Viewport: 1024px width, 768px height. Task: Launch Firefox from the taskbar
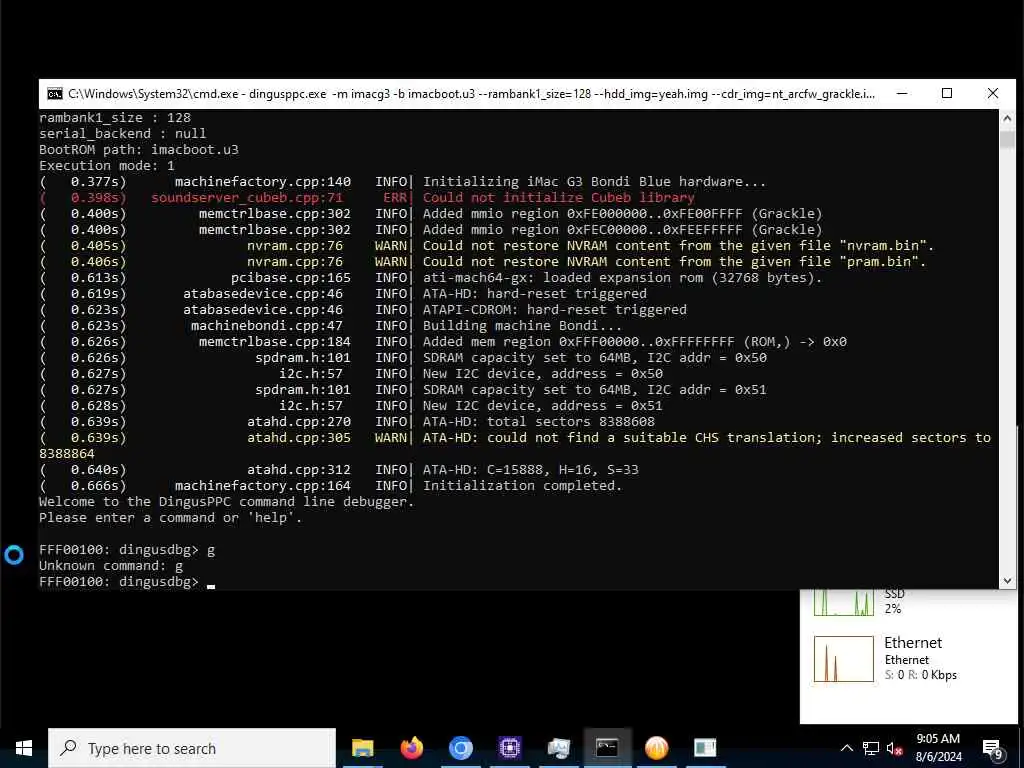(411, 748)
